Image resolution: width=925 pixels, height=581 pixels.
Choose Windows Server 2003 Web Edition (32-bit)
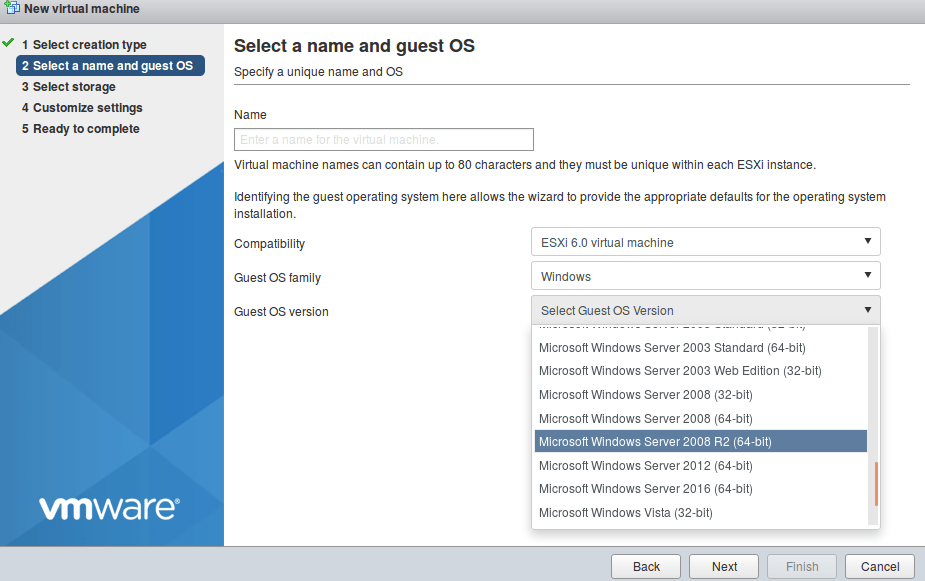(x=701, y=370)
